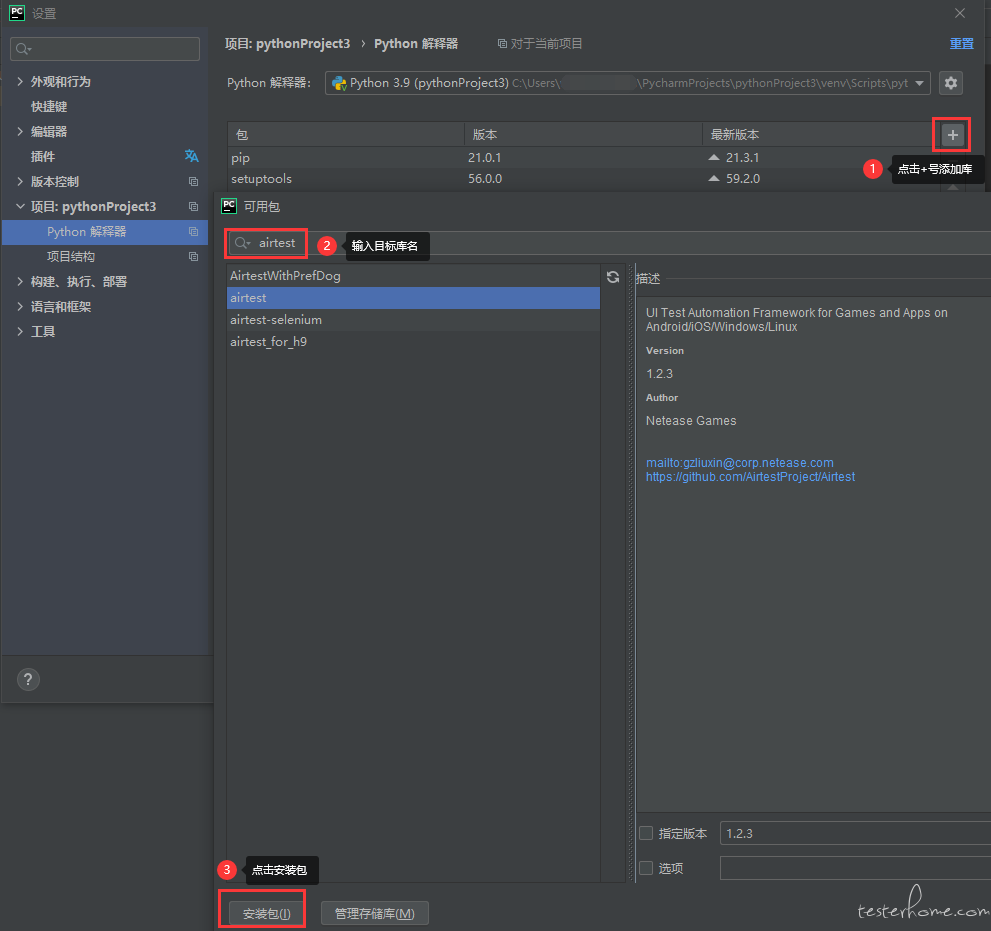Close the settings dialog with X

pyautogui.click(x=959, y=13)
